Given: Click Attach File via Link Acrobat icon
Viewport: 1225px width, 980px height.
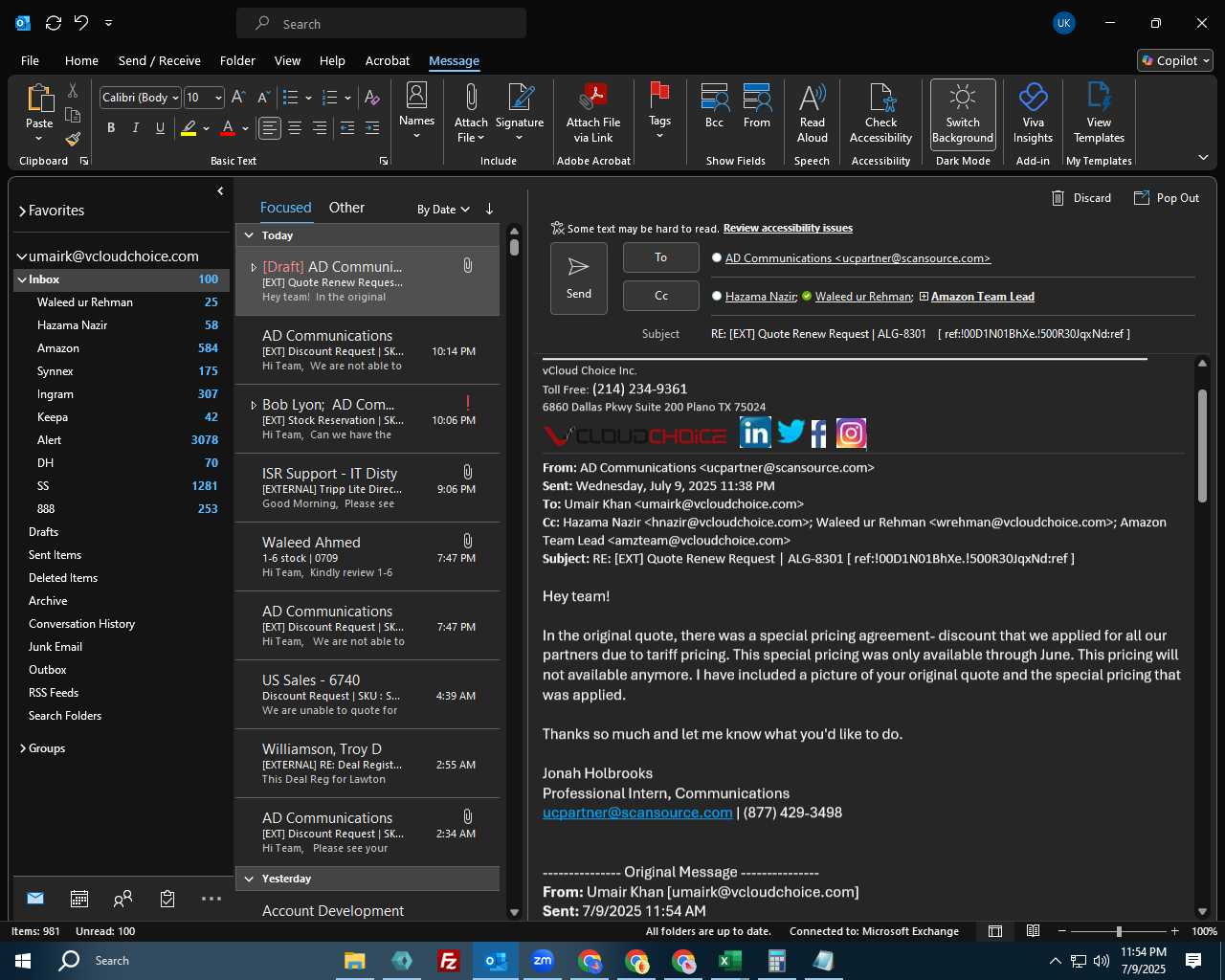Looking at the screenshot, I should tap(593, 98).
